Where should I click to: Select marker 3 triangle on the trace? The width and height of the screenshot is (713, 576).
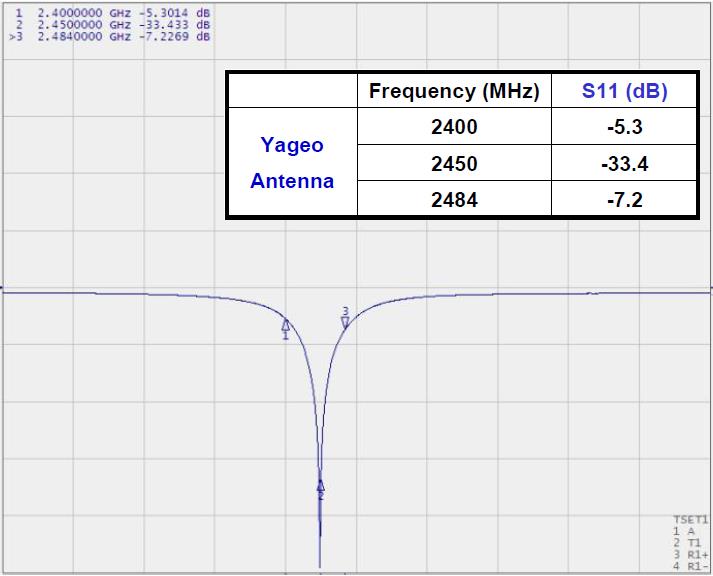coord(345,322)
